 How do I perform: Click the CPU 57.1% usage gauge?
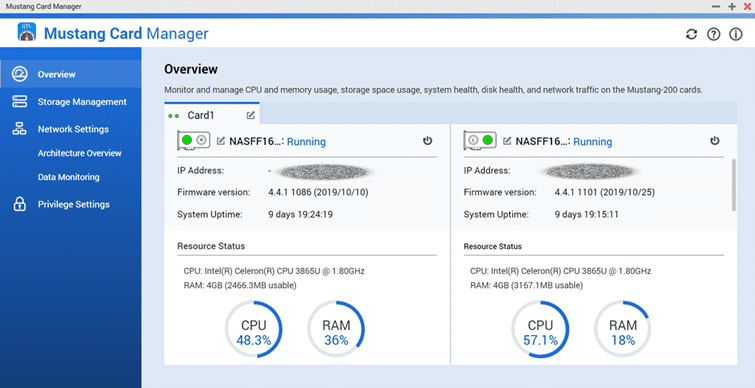(x=540, y=329)
